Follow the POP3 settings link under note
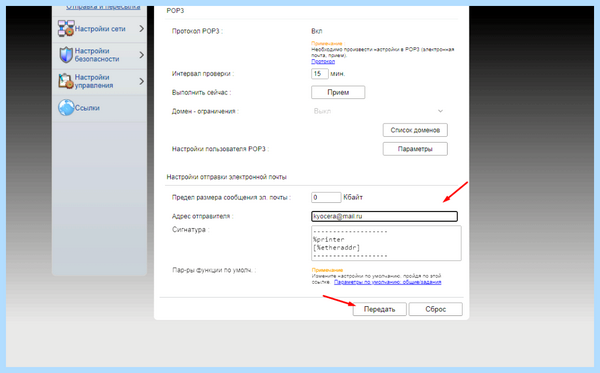 coord(323,61)
